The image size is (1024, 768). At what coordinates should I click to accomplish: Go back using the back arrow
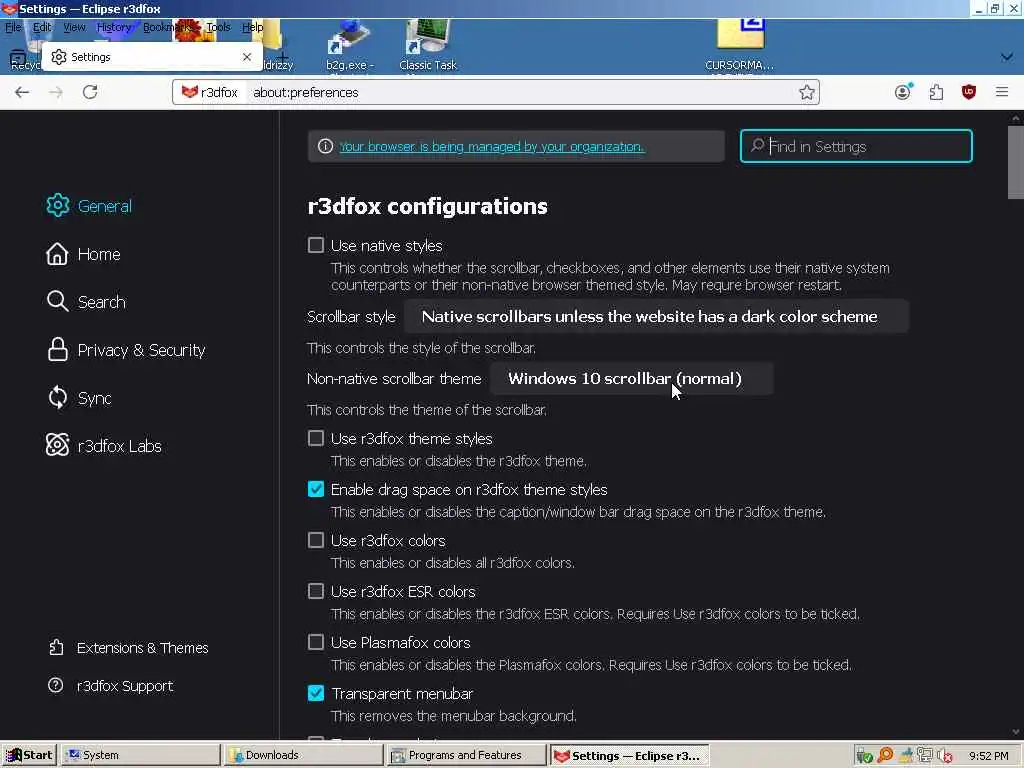coord(22,92)
